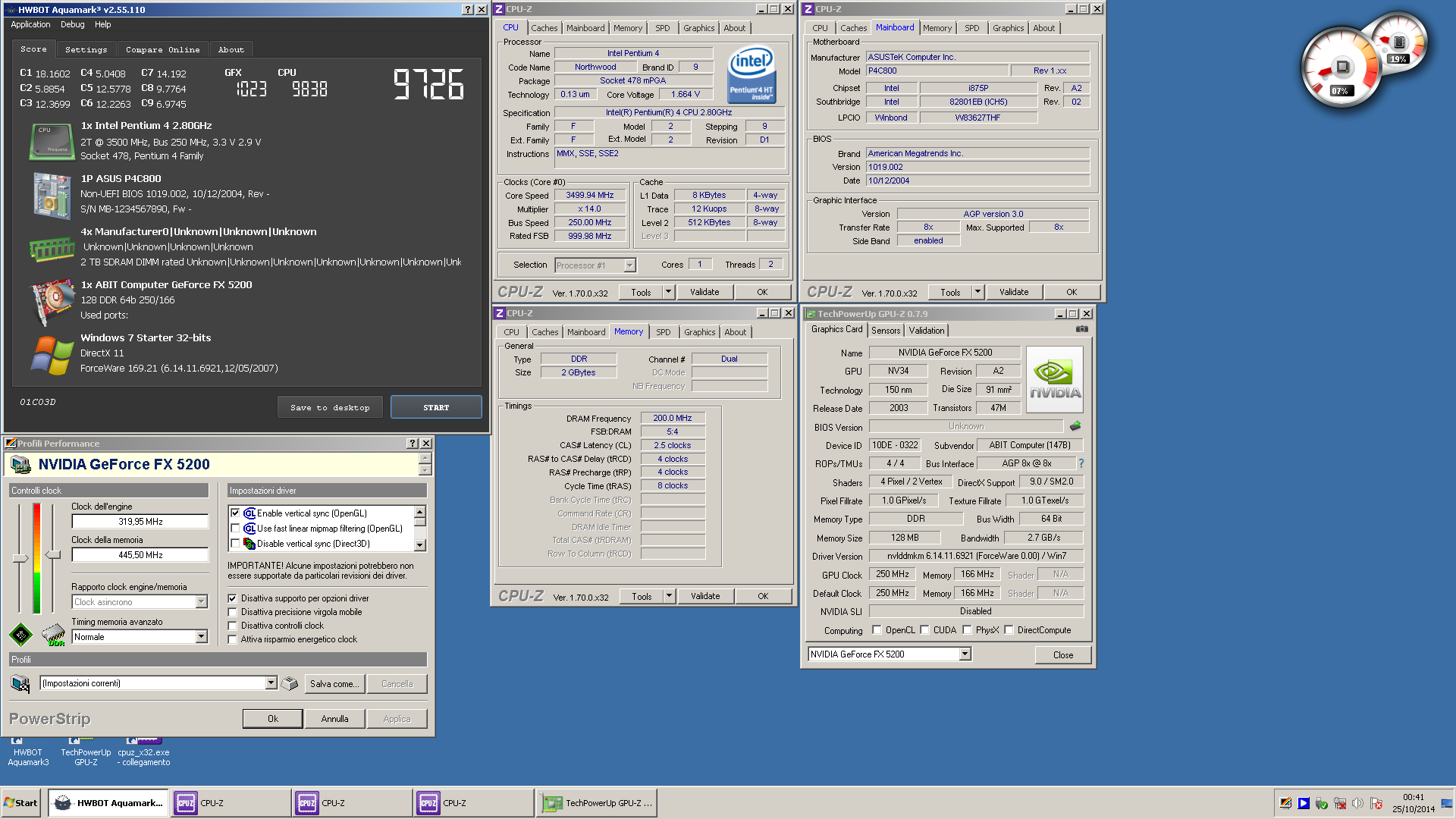Open the Debug menu in Aquamark3

pyautogui.click(x=73, y=24)
